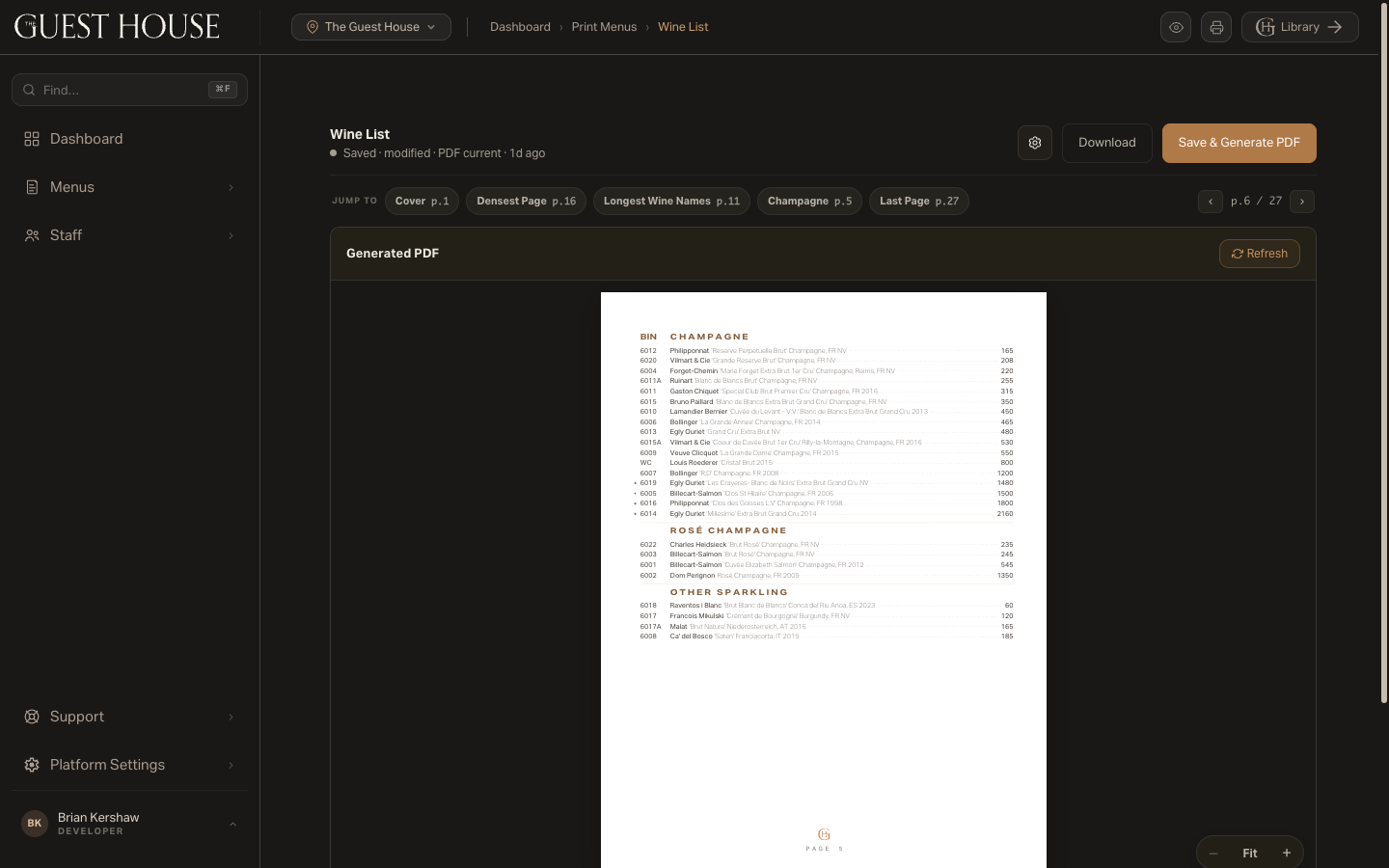Expand the Platform Settings chevron
The width and height of the screenshot is (1389, 868).
coord(231,765)
